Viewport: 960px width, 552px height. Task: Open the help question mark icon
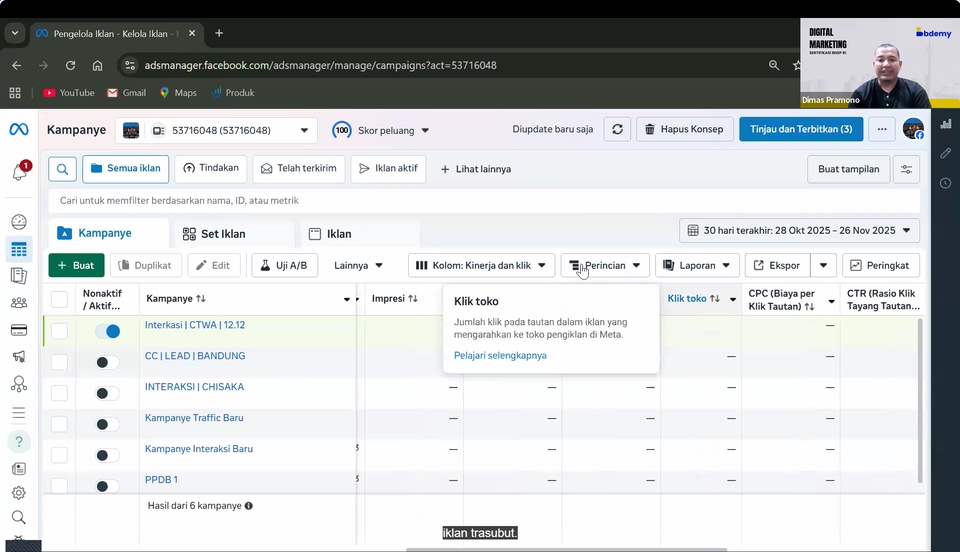pyautogui.click(x=19, y=441)
